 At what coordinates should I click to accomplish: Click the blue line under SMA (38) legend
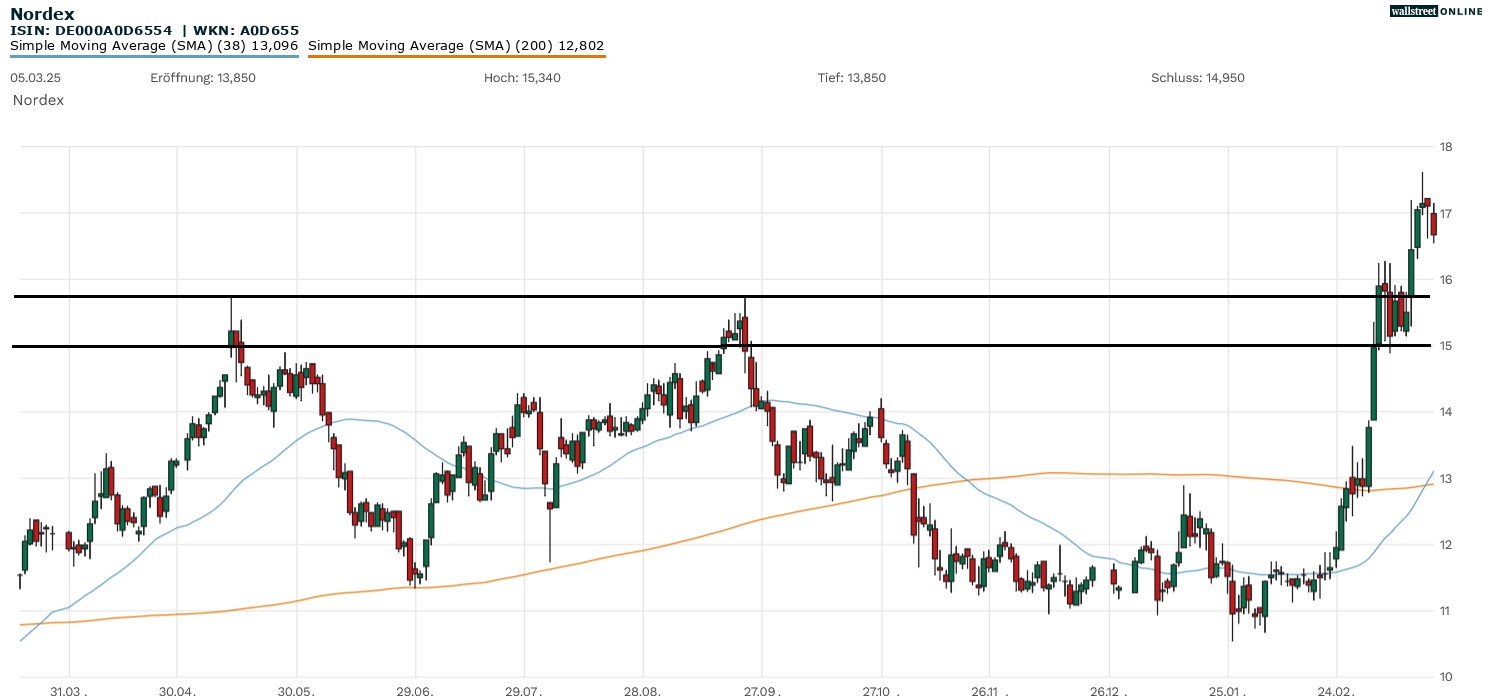click(154, 56)
